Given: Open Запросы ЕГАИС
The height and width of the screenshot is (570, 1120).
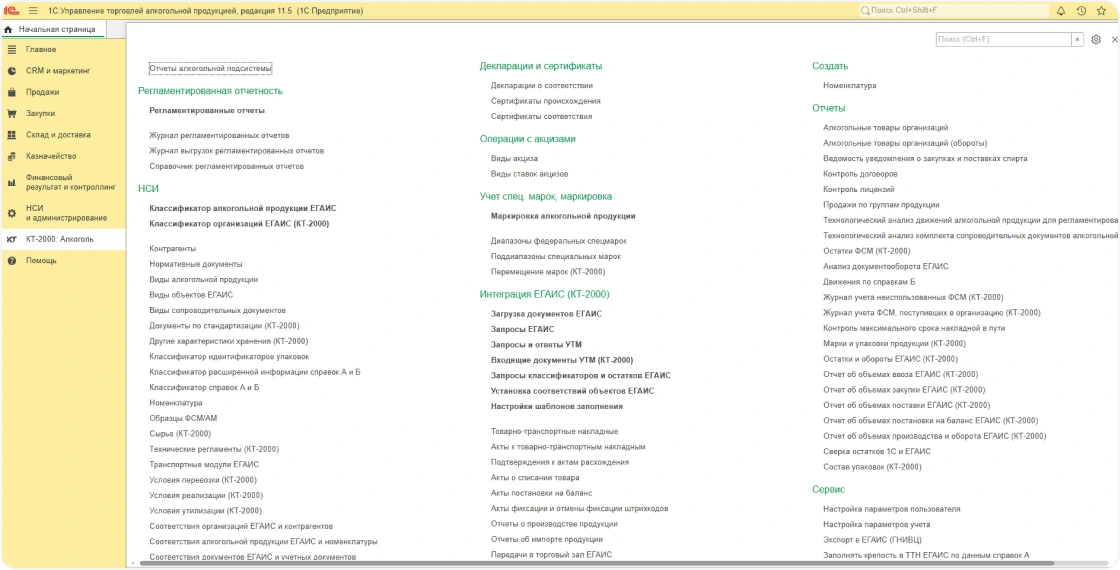Looking at the screenshot, I should point(522,329).
